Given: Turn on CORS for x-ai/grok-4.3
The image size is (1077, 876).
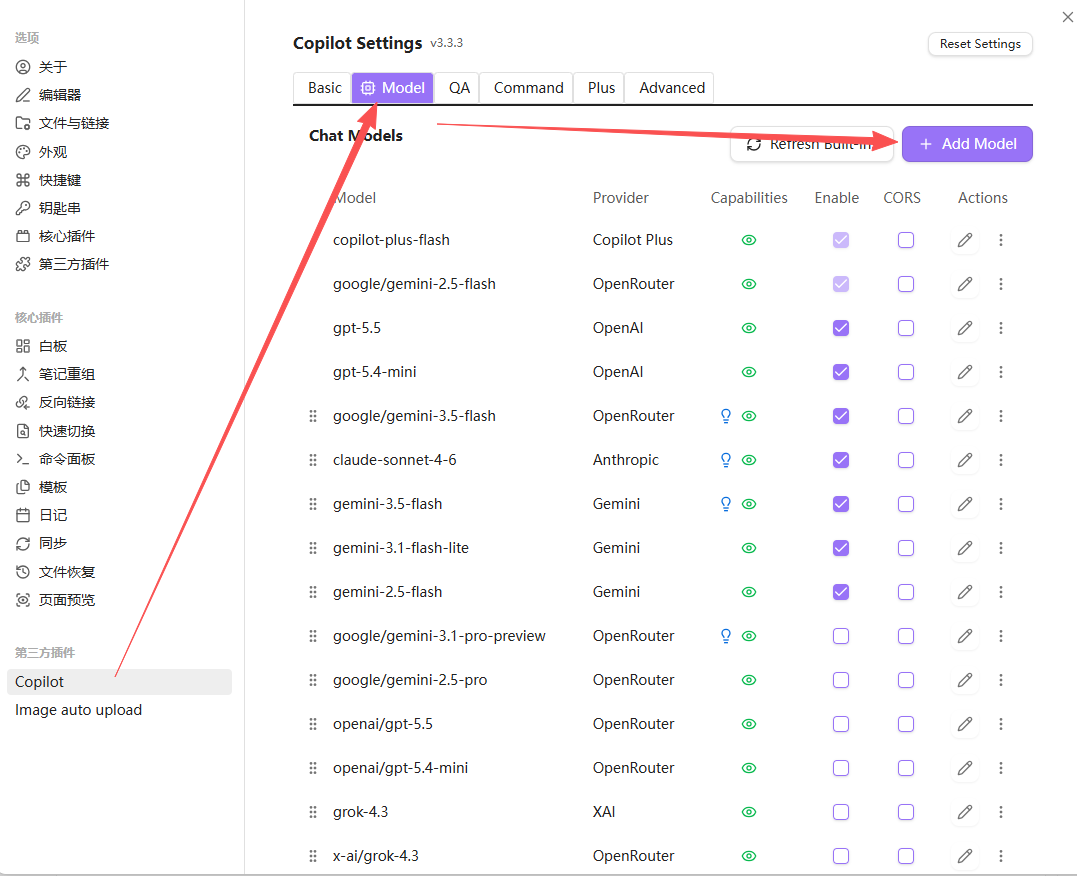Looking at the screenshot, I should click(x=906, y=855).
